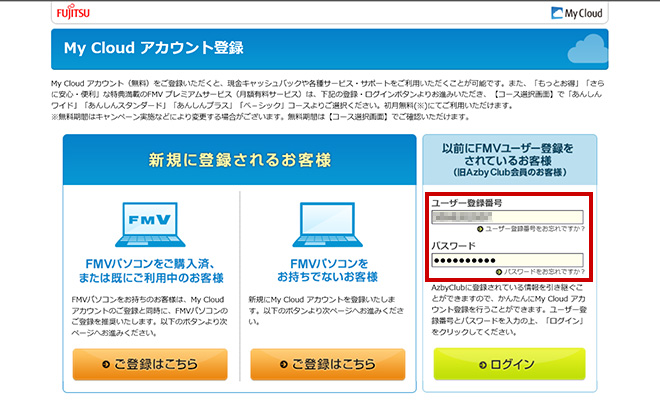
Task: Click ご登録はこちら under FMVパソコンをご購入済
Action: [150, 364]
